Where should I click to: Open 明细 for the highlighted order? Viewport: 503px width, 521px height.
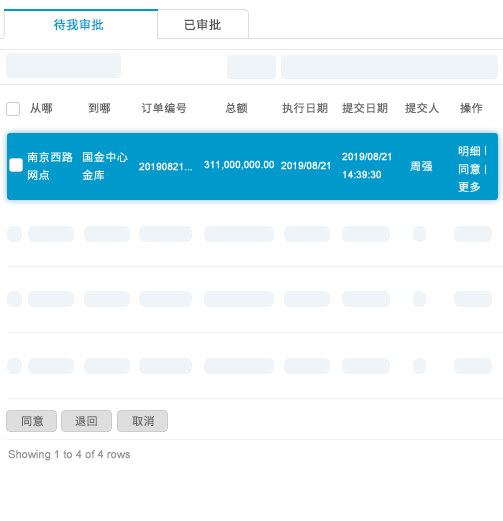(x=469, y=151)
